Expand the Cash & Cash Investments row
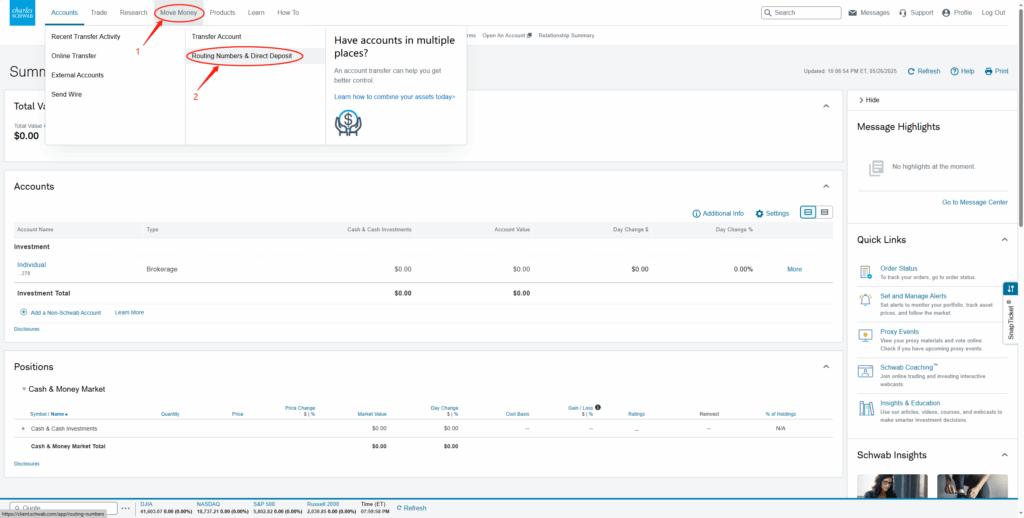1024x518 pixels. [24, 429]
